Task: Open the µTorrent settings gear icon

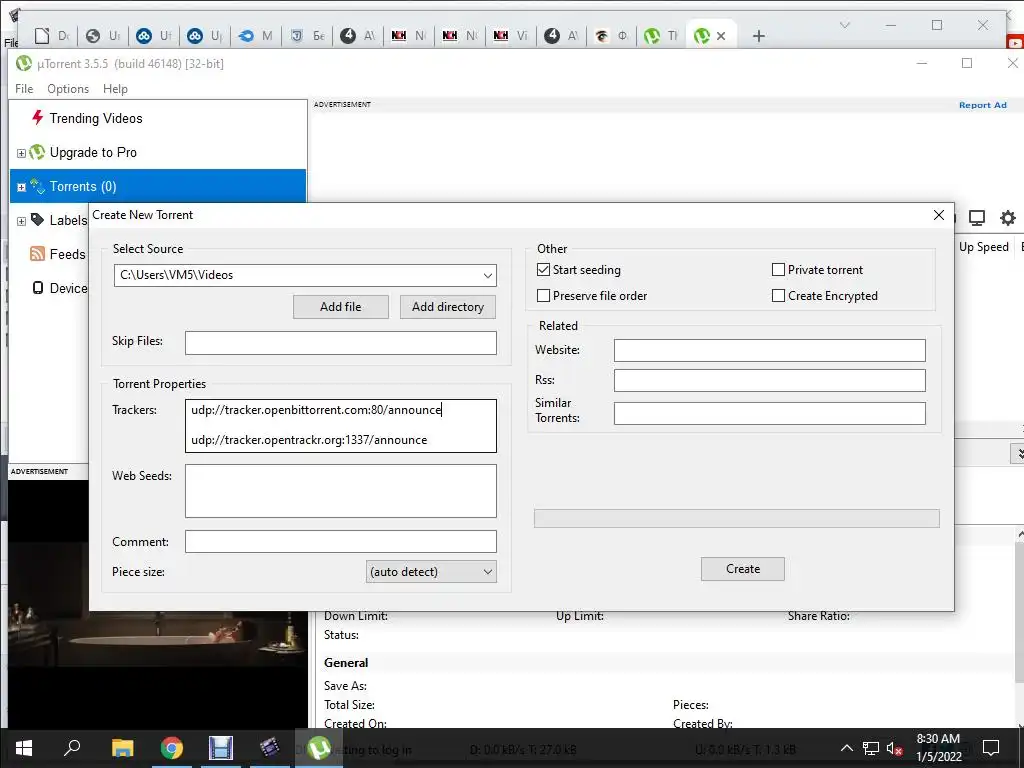Action: tap(1008, 217)
